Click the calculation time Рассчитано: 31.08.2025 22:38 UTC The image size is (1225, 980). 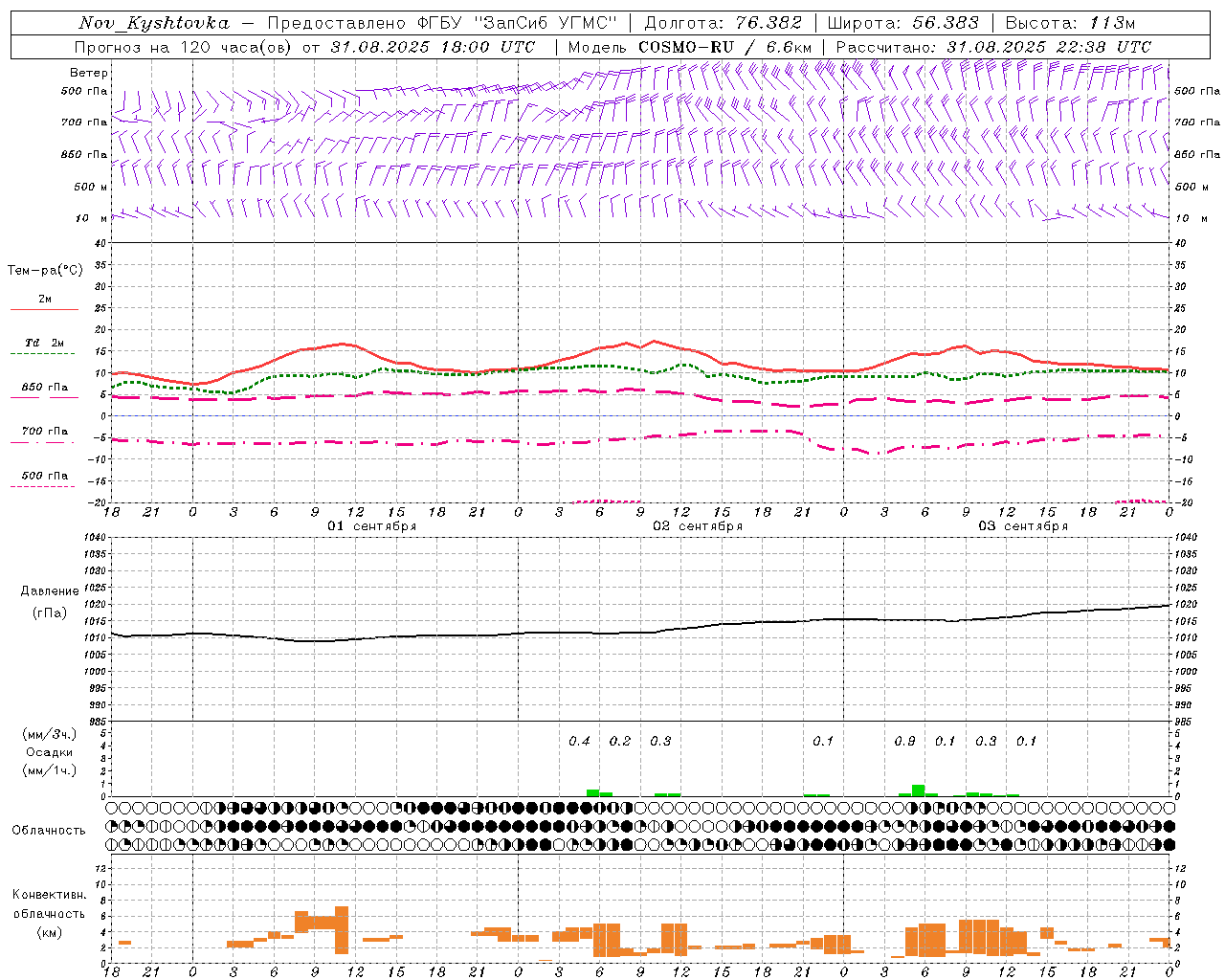pos(993,47)
